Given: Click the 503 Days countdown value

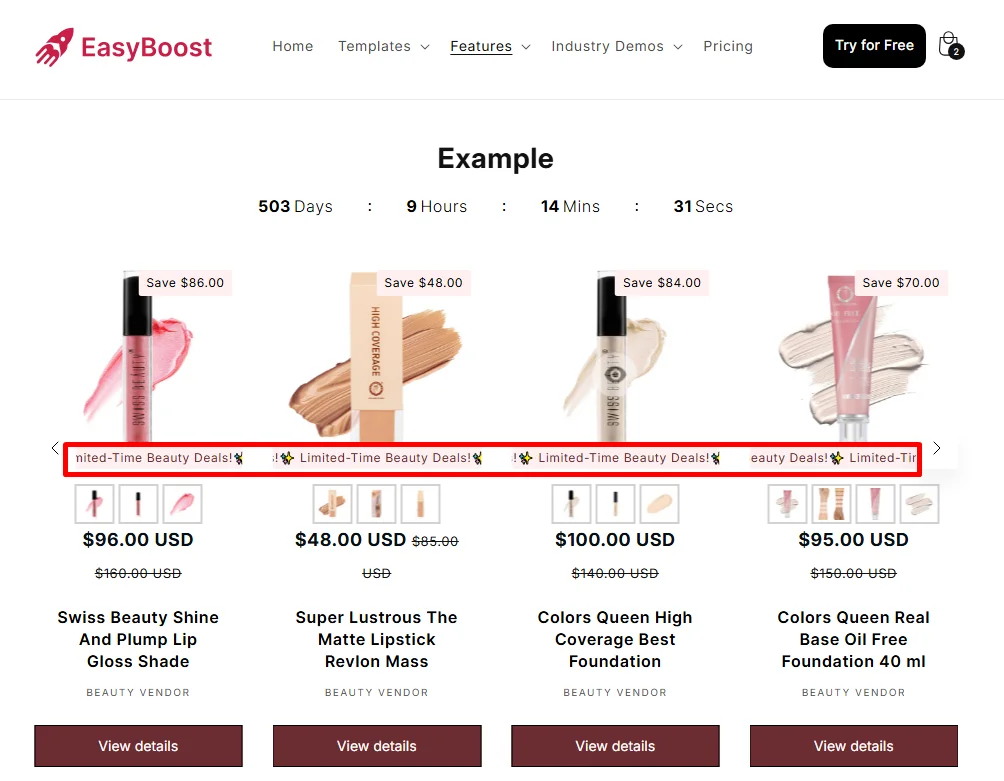Looking at the screenshot, I should coord(295,206).
